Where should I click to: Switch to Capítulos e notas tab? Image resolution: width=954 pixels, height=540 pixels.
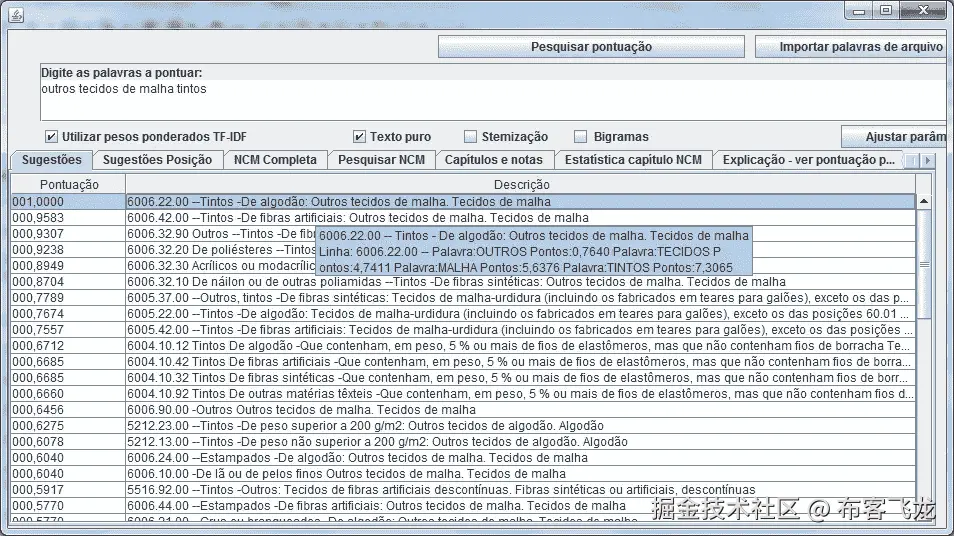(x=493, y=160)
